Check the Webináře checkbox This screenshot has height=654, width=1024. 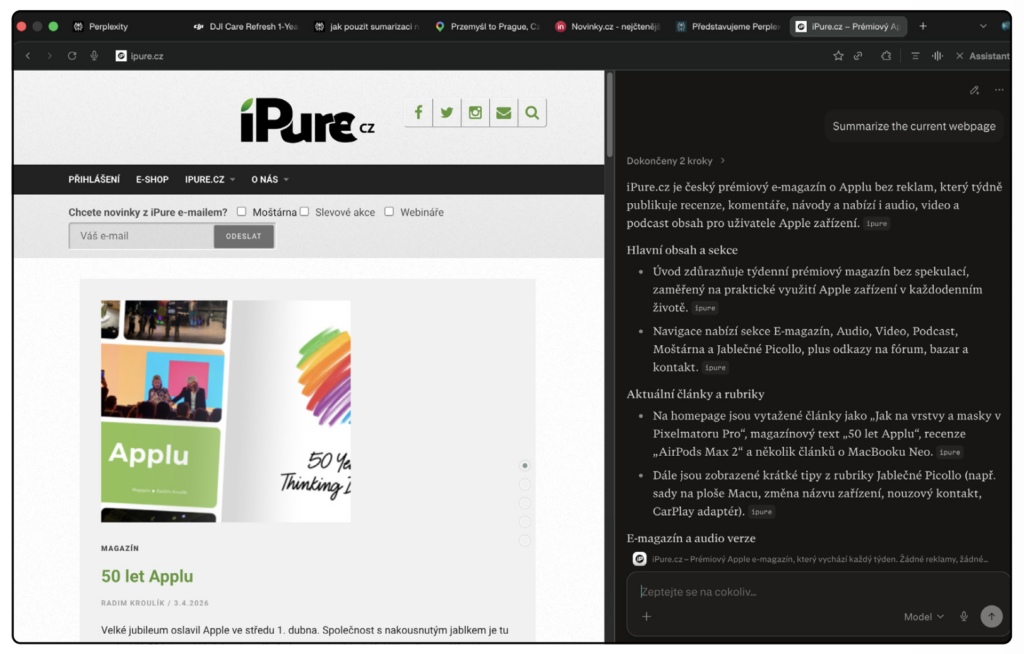(389, 212)
